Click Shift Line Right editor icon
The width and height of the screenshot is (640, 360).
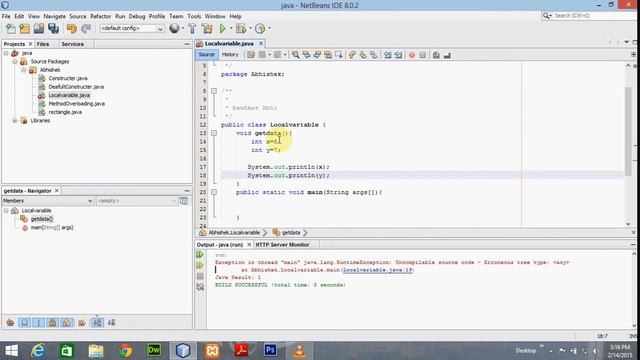pos(398,55)
